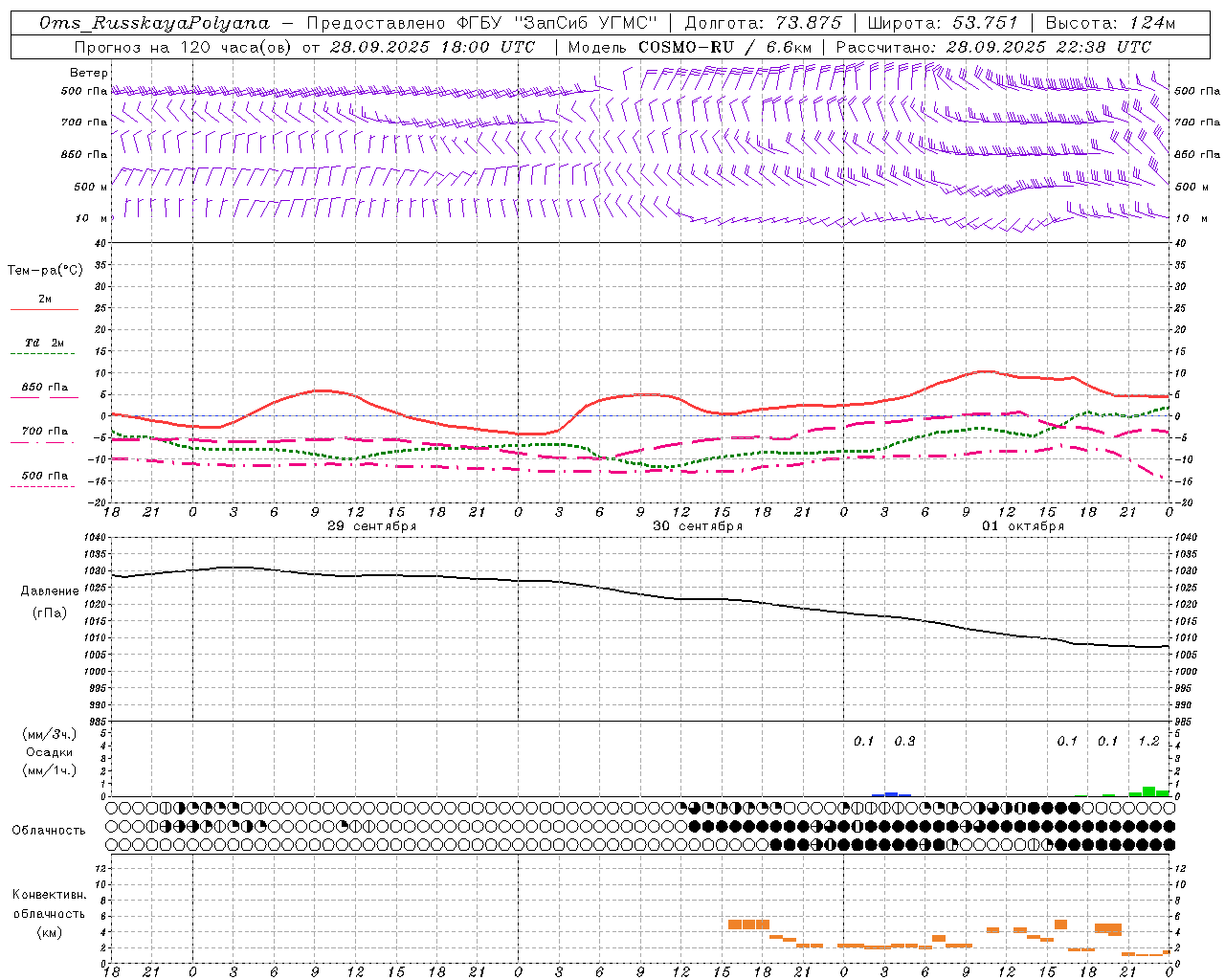This screenshot has height=980, width=1225.
Task: Select the elevation text Высота: 124м
Action: [1110, 23]
